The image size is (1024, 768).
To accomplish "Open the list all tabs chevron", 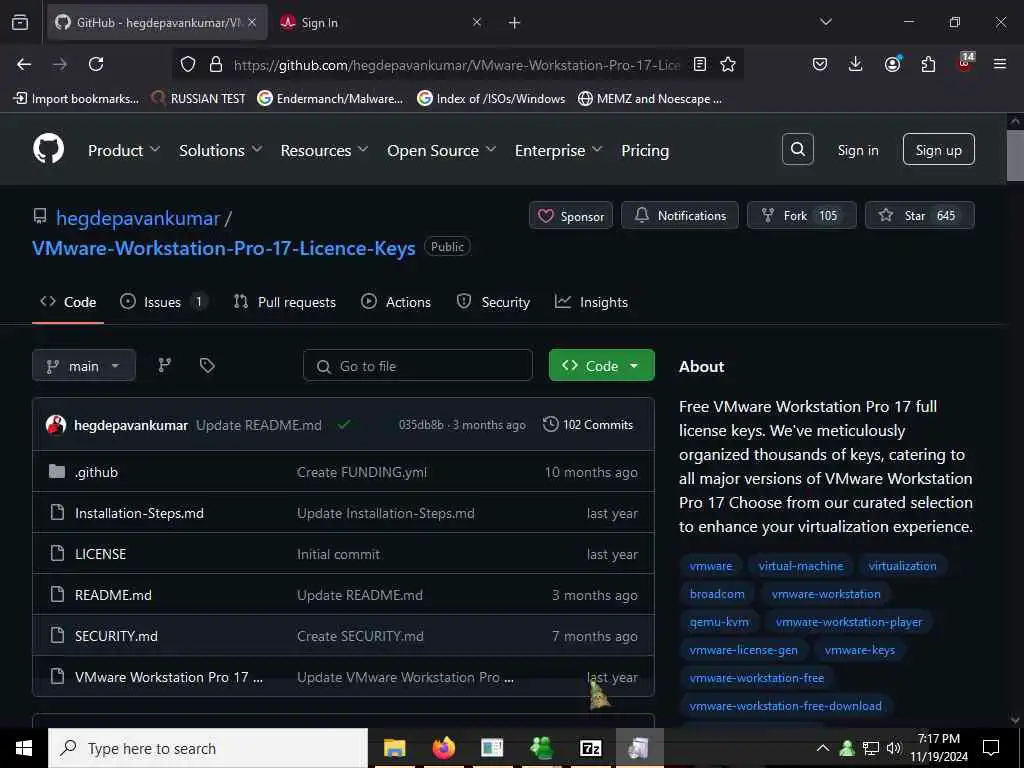I will [825, 22].
